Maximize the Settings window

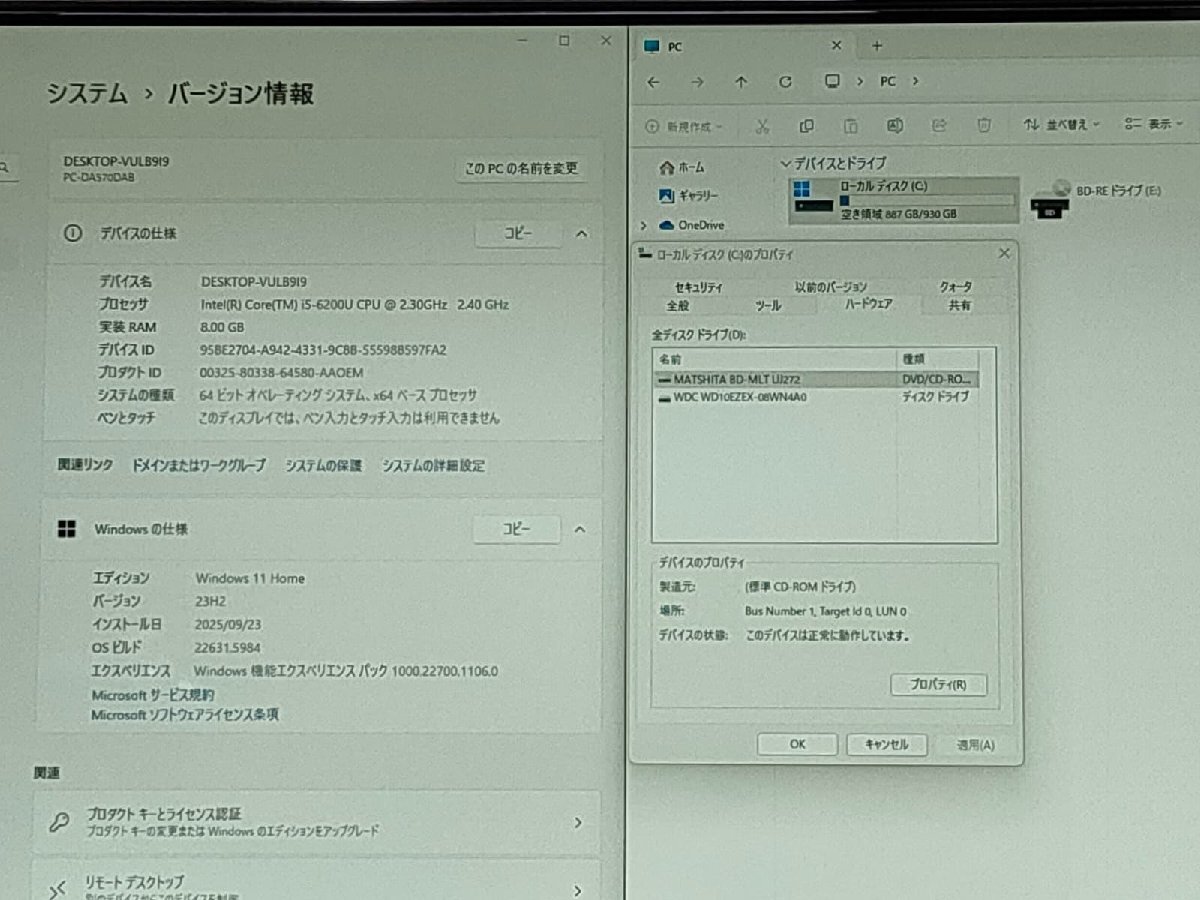click(564, 41)
